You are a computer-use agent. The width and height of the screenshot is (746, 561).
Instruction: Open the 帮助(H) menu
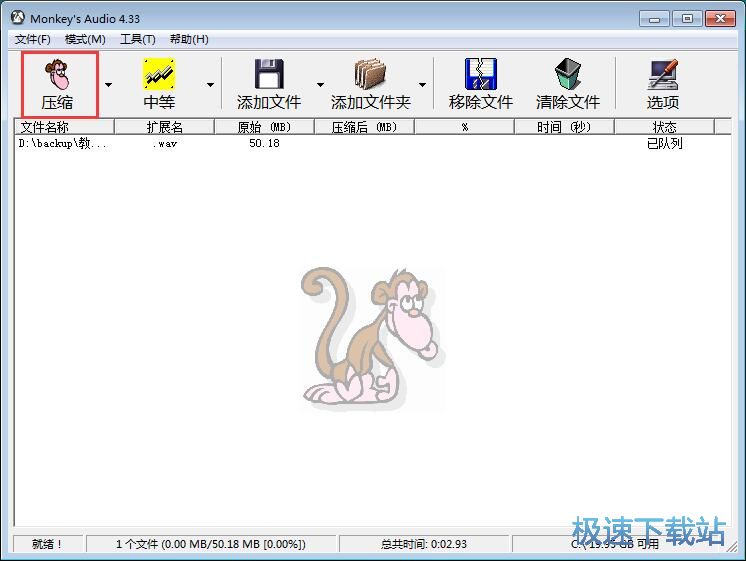click(189, 39)
